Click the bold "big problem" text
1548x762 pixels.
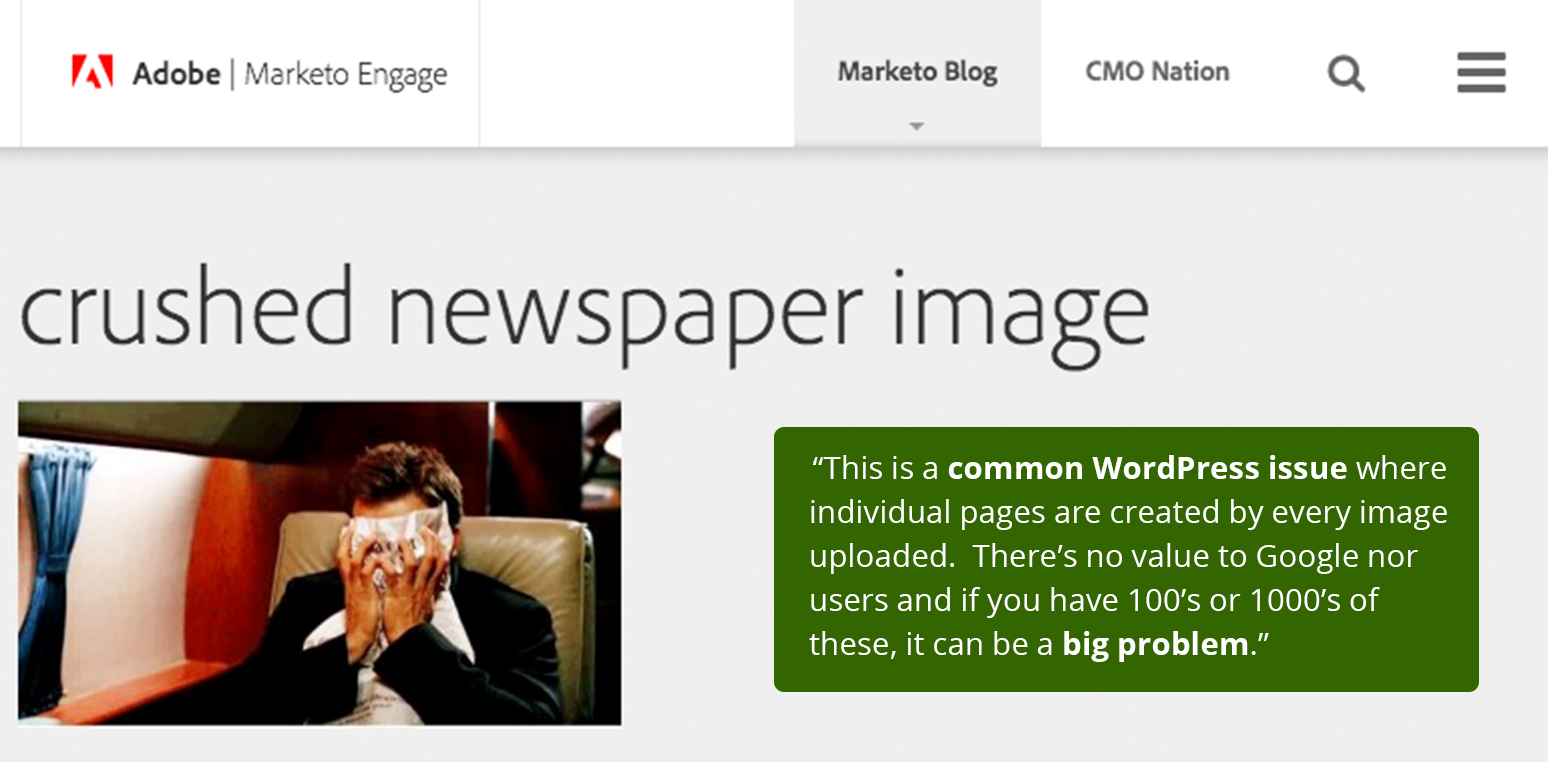(x=1155, y=644)
